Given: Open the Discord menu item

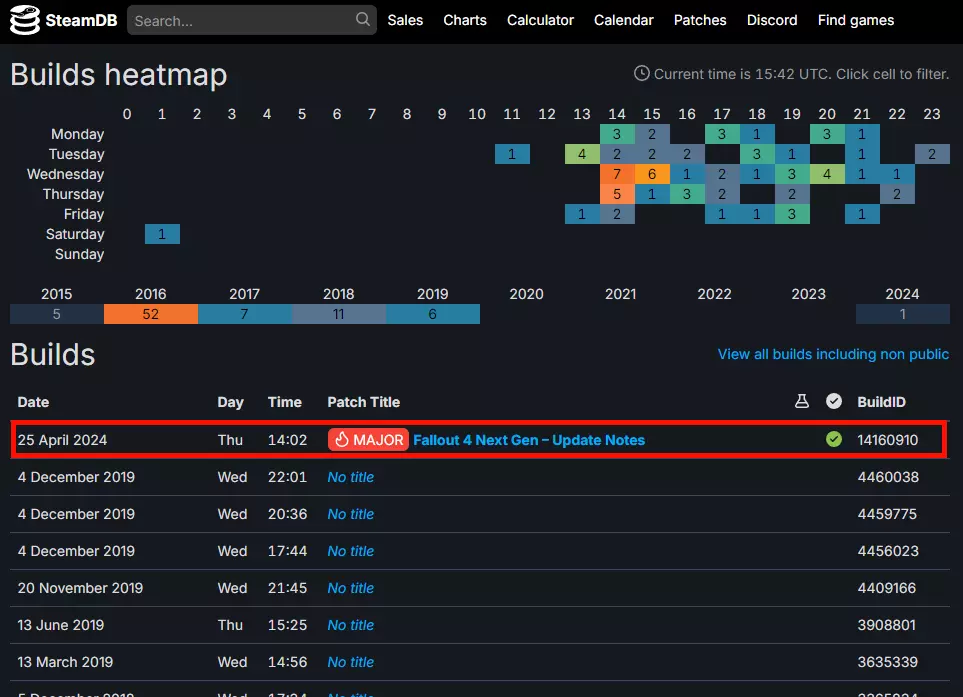Looking at the screenshot, I should 772,20.
